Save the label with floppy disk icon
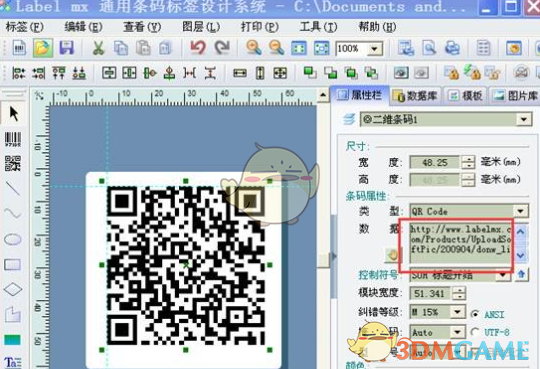This screenshot has width=540, height=369. coord(66,48)
